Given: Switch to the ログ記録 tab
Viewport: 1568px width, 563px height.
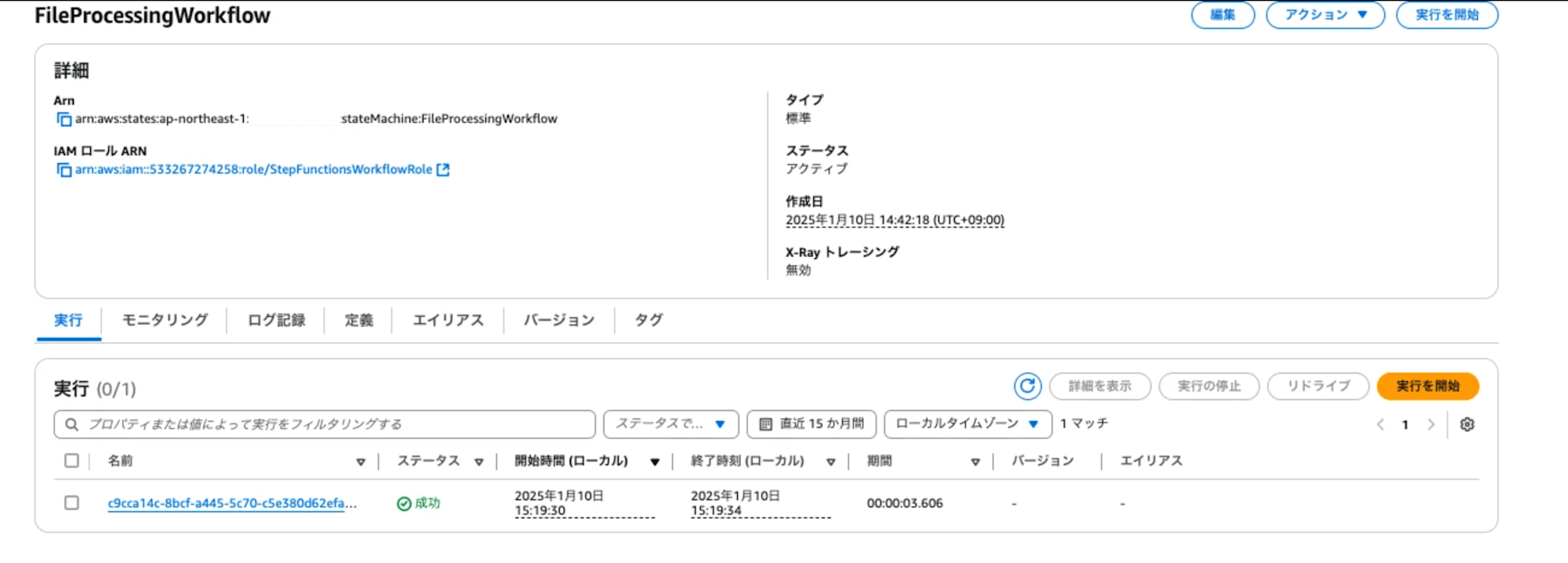Looking at the screenshot, I should click(276, 320).
